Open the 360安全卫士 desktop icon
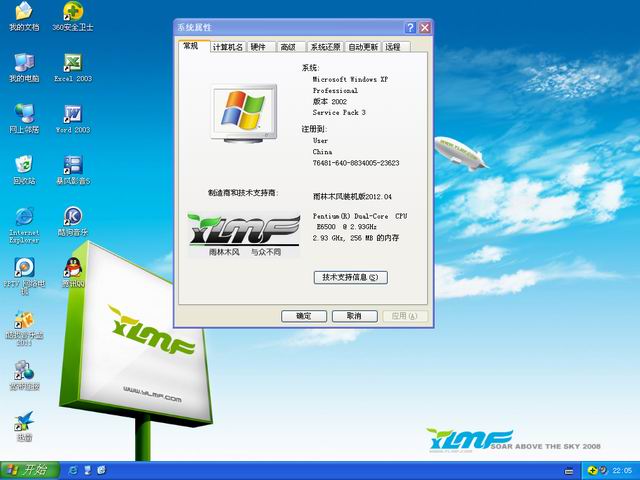The height and width of the screenshot is (480, 640). click(72, 12)
